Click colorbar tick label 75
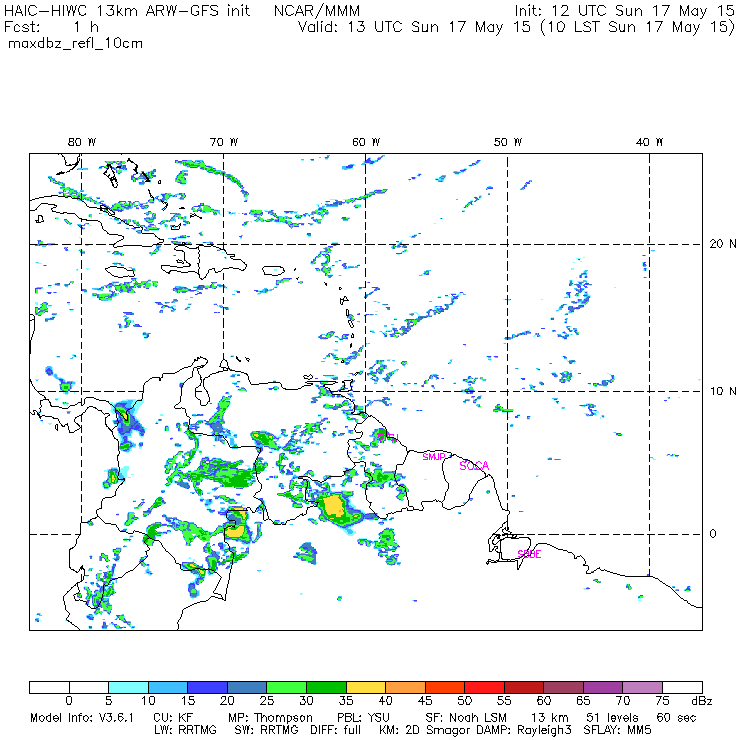Image resolution: width=740 pixels, height=740 pixels. coord(662,701)
